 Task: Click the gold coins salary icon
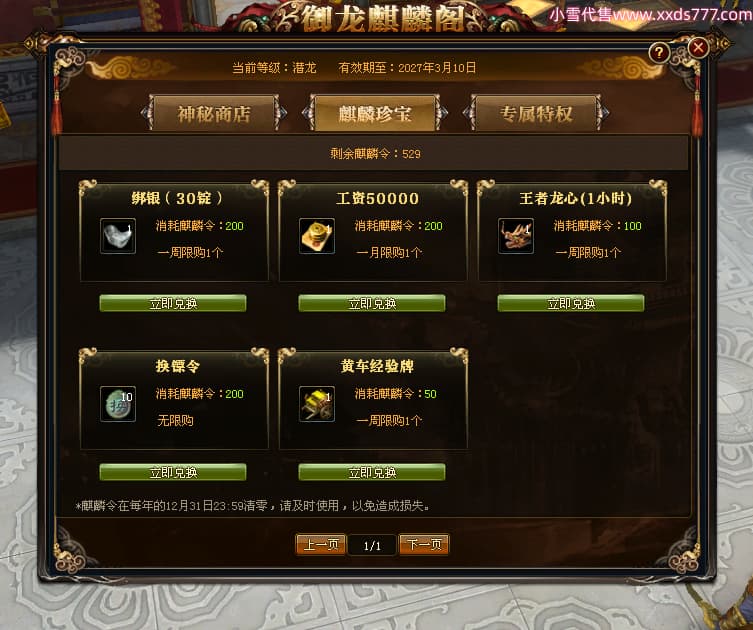316,236
